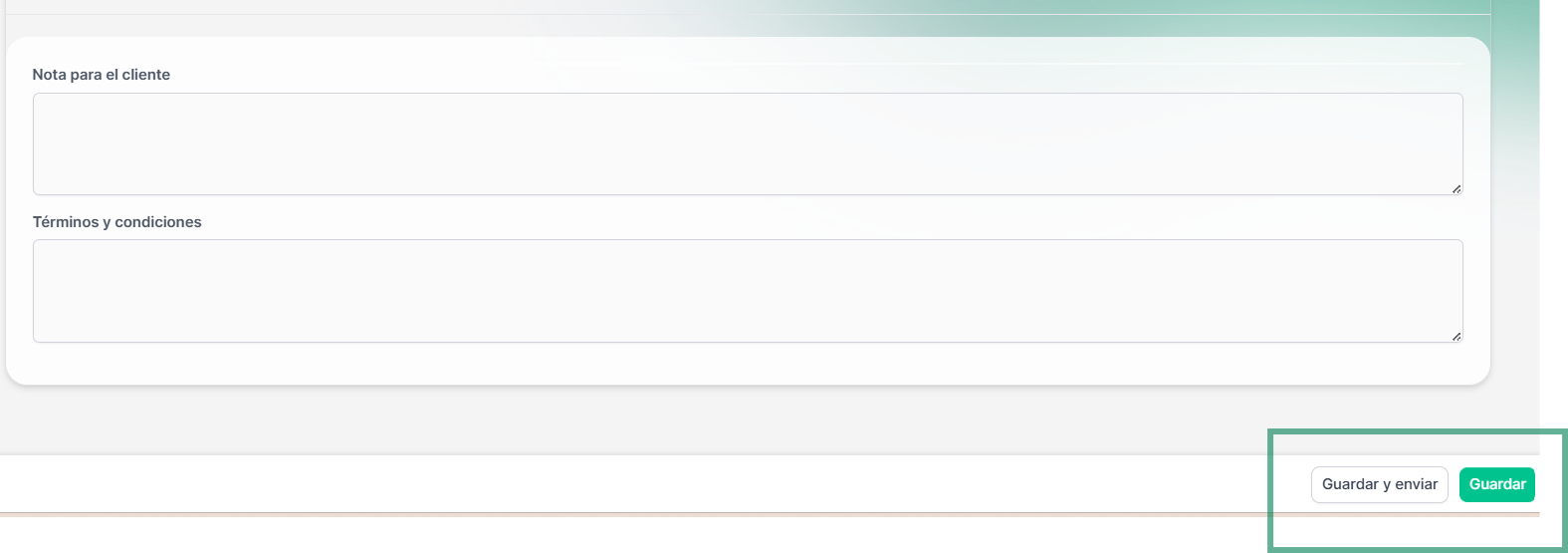Click the resize handle of the Nota para el cliente box
This screenshot has height=553, width=1568.
tap(1456, 188)
